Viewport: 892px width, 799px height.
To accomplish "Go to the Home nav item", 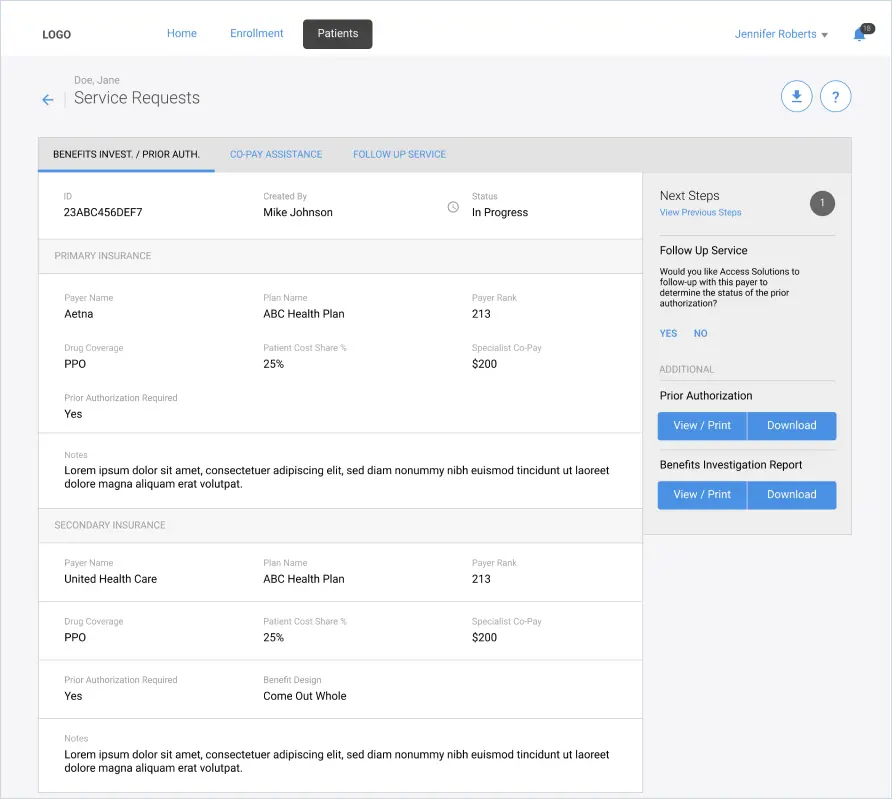I will coord(182,34).
